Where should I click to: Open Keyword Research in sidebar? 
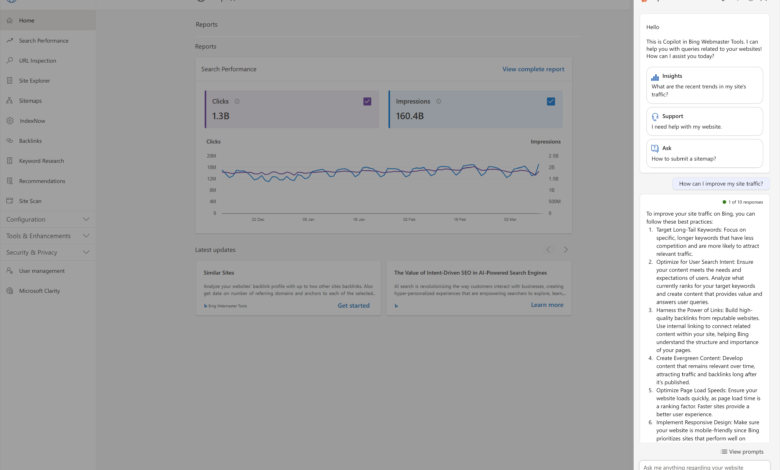click(48, 161)
